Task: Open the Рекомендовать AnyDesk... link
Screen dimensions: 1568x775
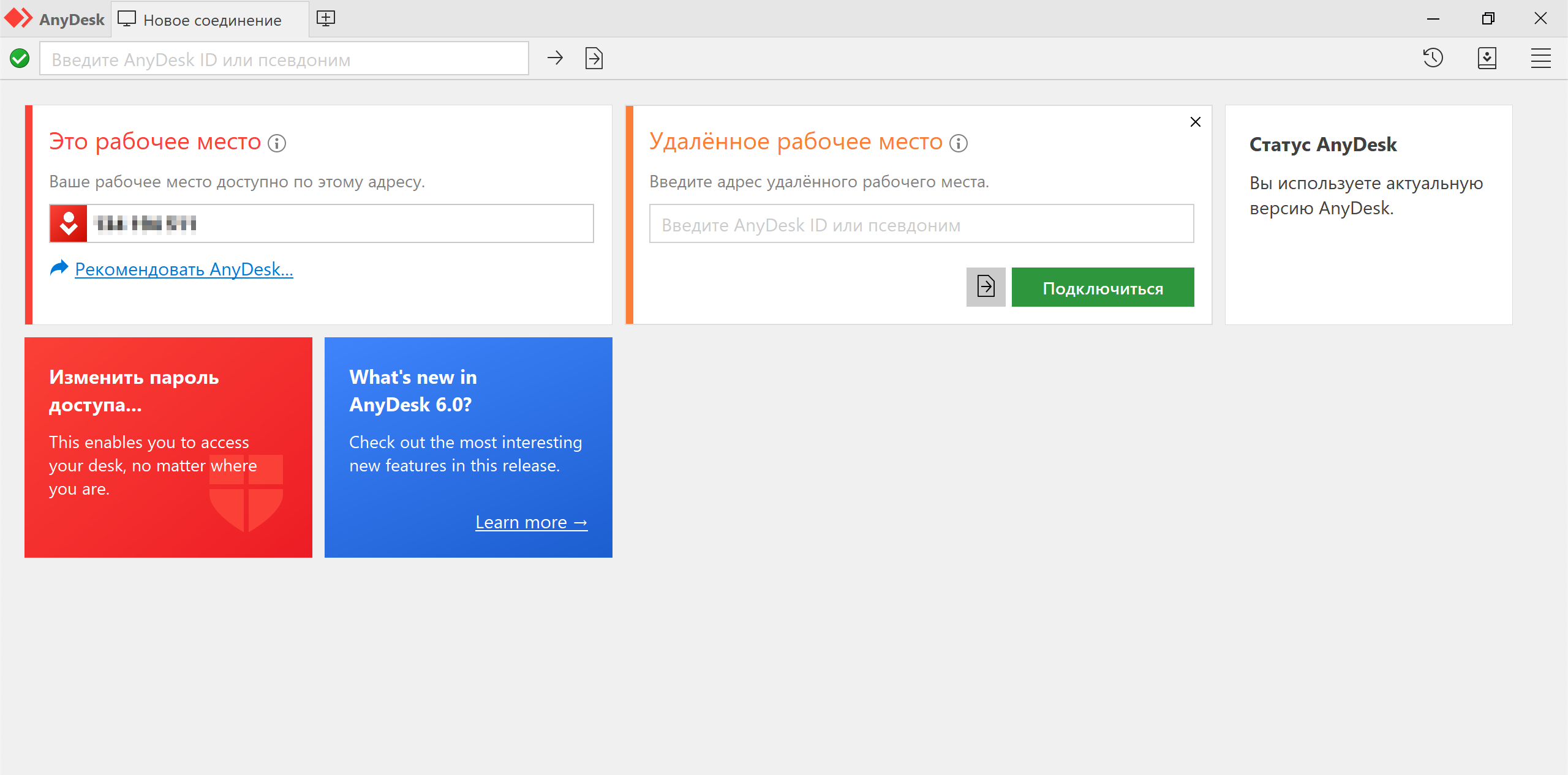Action: [184, 269]
